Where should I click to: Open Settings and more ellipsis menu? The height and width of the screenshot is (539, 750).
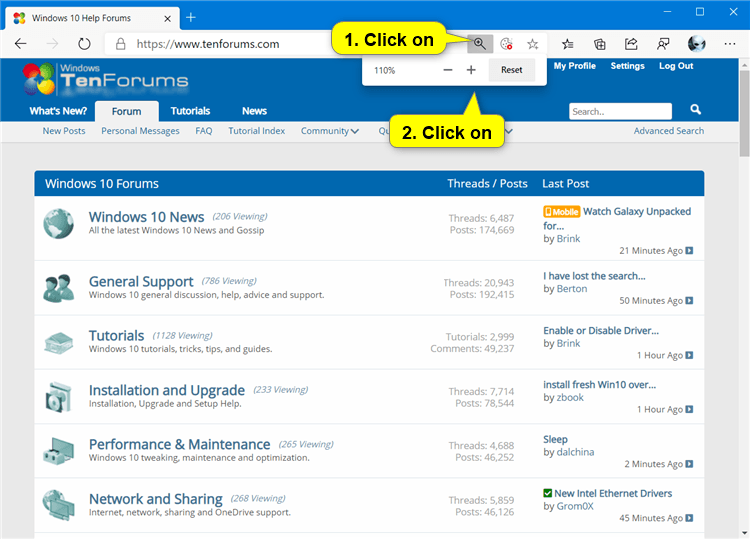click(x=729, y=44)
